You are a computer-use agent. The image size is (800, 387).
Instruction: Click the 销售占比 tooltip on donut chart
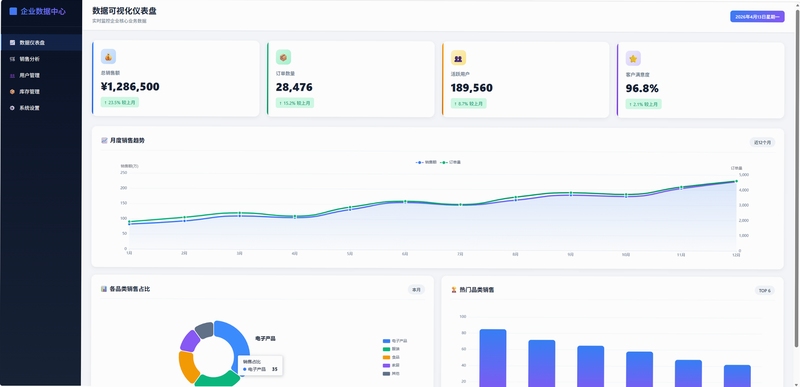pos(260,366)
